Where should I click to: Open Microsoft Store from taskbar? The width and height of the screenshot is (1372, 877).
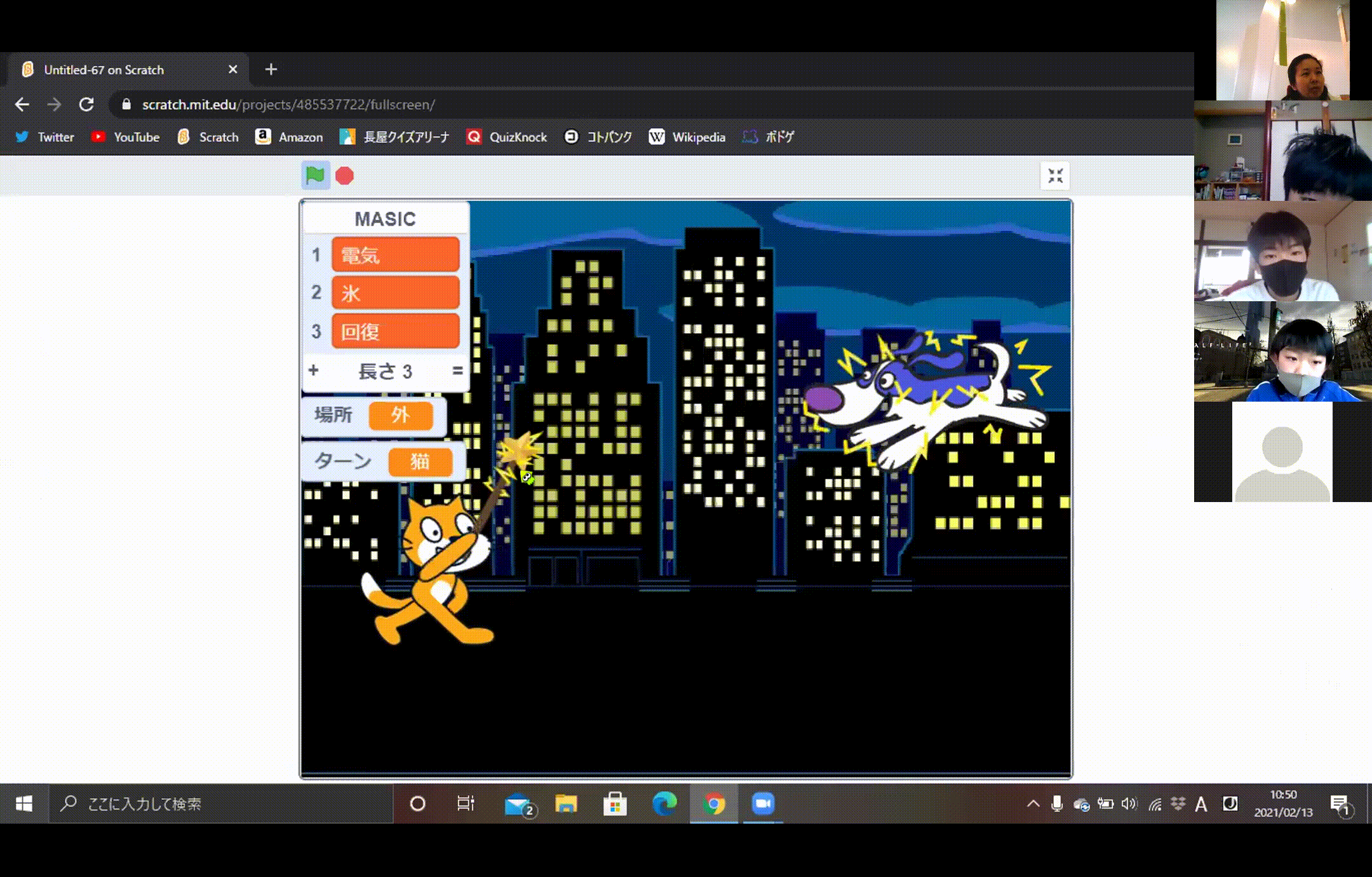pos(615,804)
